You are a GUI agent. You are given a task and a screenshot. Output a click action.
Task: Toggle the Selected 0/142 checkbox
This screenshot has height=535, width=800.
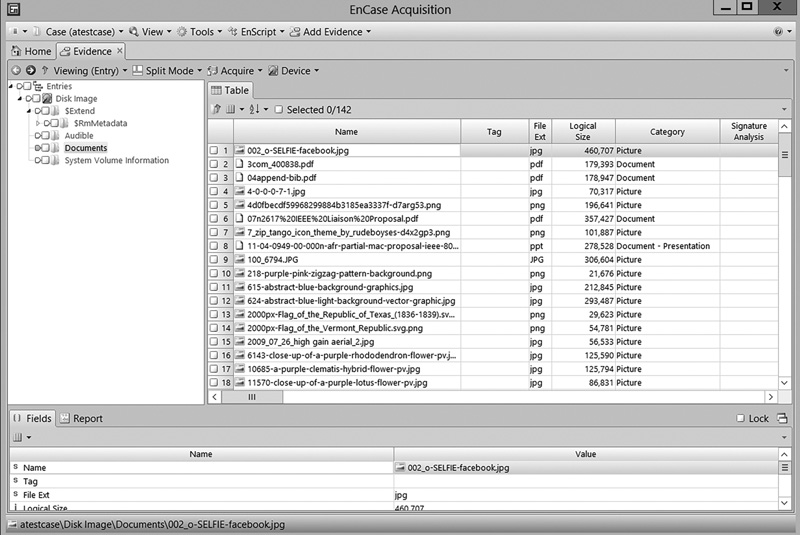(279, 109)
